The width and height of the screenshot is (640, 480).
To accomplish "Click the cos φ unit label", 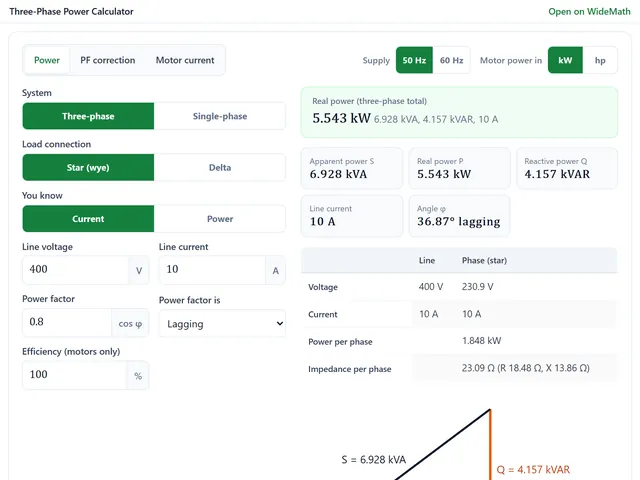I will click(130, 323).
